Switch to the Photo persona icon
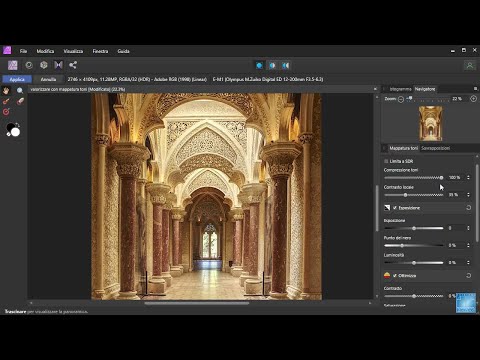The image size is (480, 360). pyautogui.click(x=13, y=65)
